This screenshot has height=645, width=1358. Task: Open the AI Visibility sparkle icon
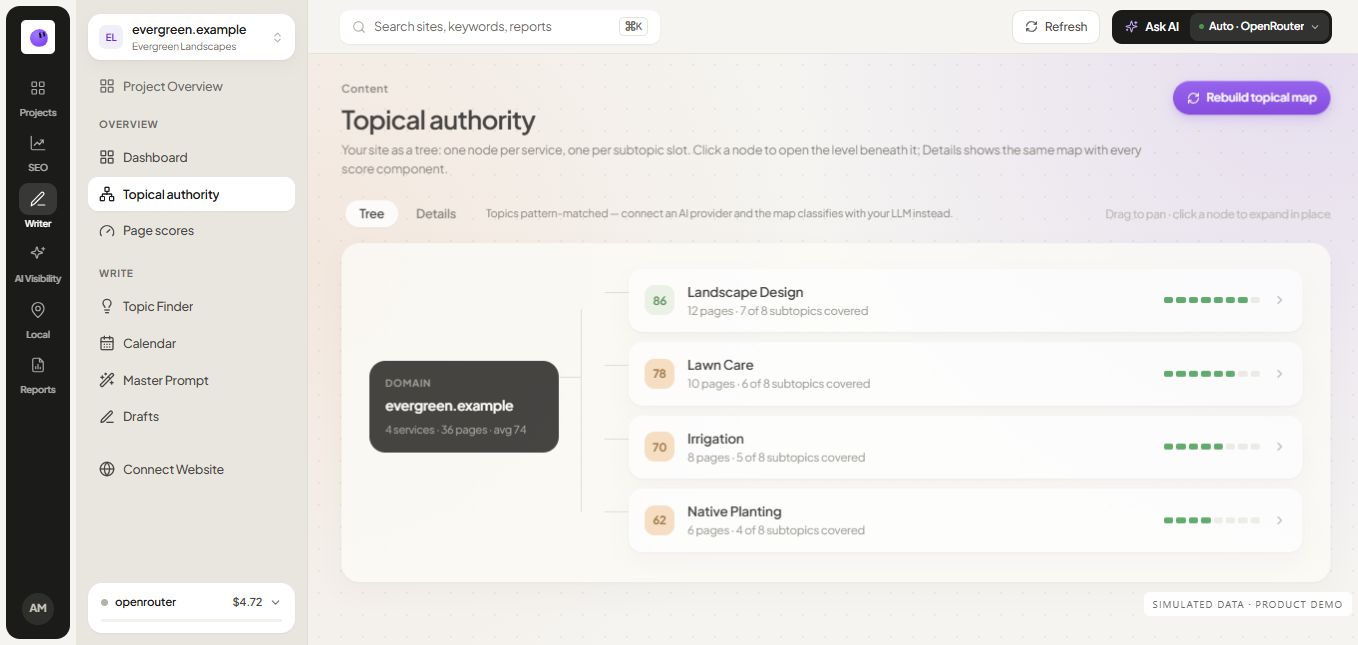click(x=38, y=253)
